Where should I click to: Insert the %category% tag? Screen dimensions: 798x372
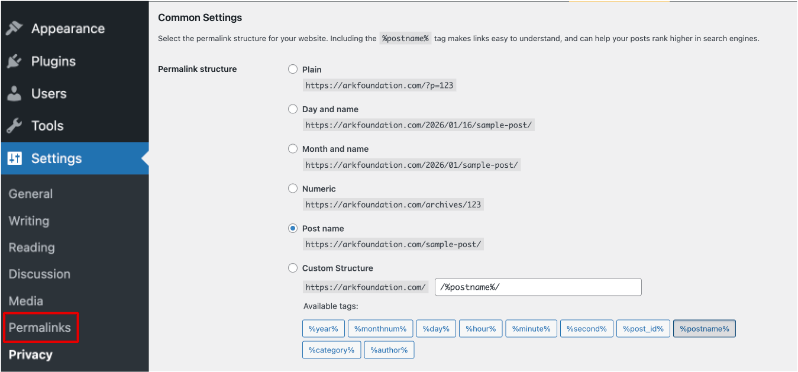pos(331,350)
